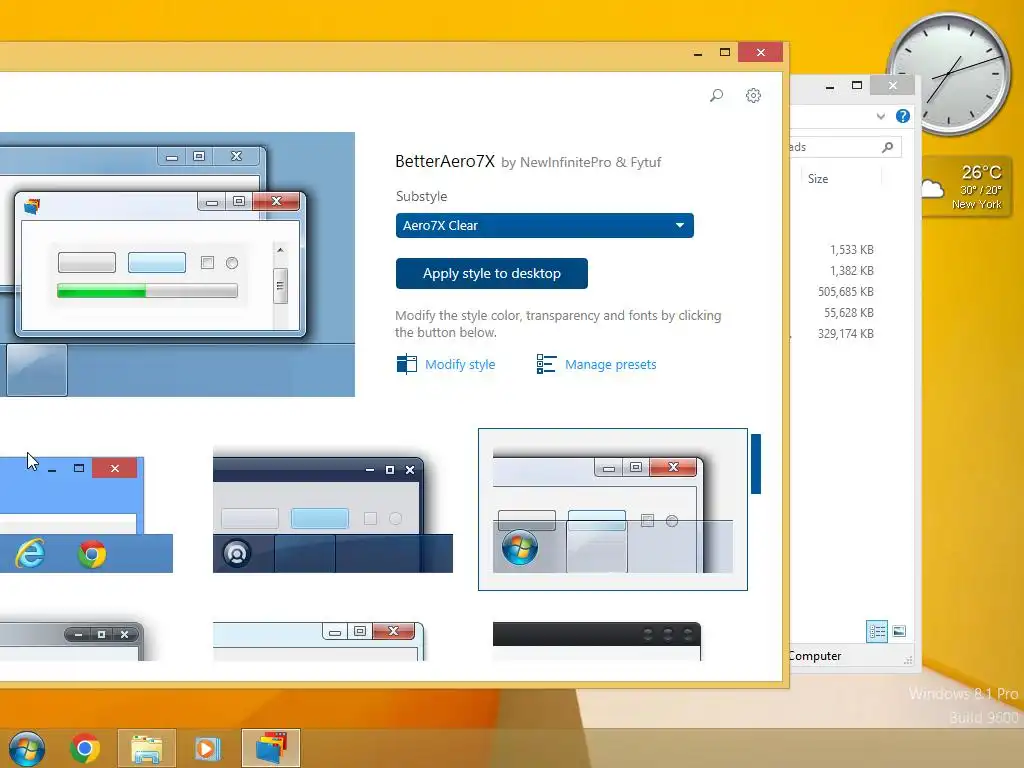Open the settings gear in WindowBlinds

click(x=753, y=95)
